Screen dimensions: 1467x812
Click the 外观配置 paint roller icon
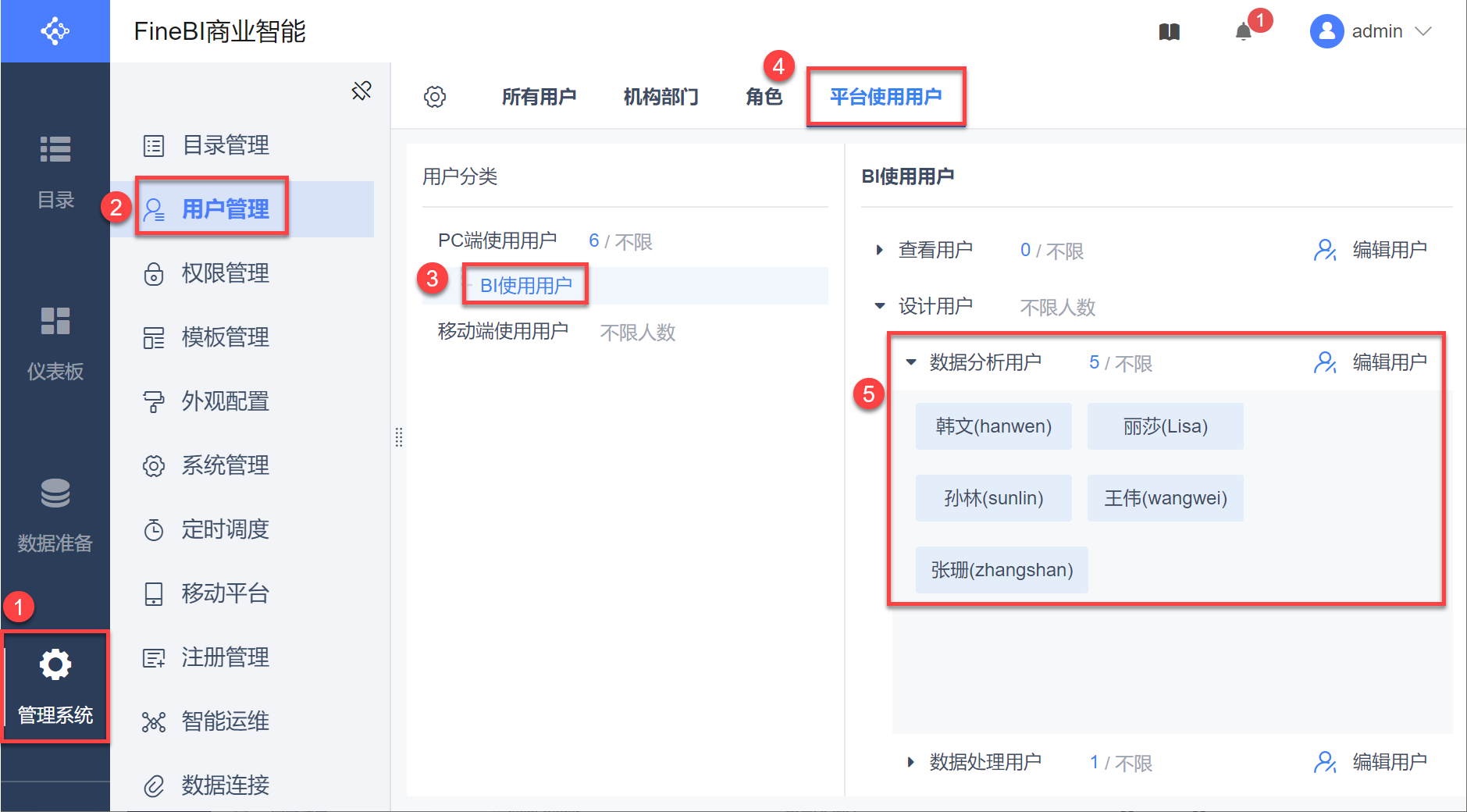pos(154,401)
